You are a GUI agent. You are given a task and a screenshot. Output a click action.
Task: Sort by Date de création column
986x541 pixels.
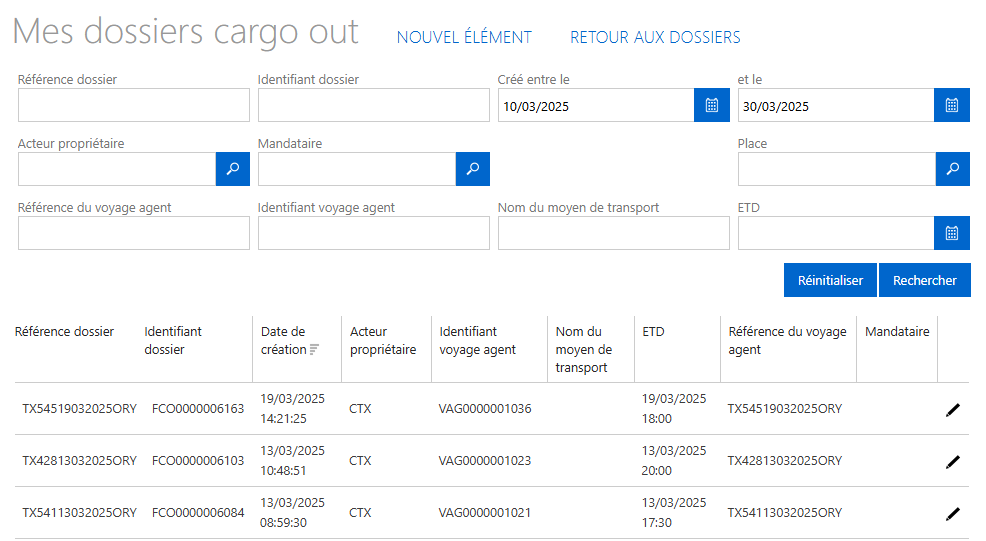click(x=284, y=341)
